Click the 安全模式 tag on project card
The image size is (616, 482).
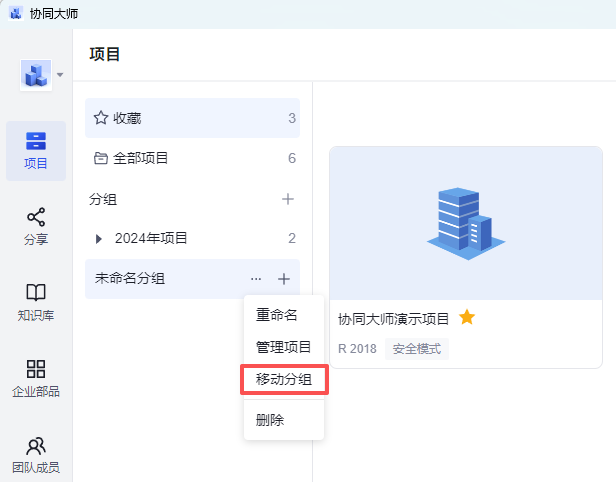[x=417, y=349]
